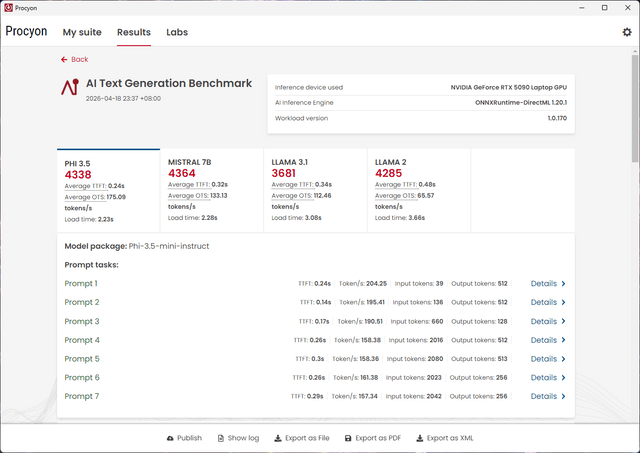
Task: Go back via the Back link
Action: click(x=80, y=60)
